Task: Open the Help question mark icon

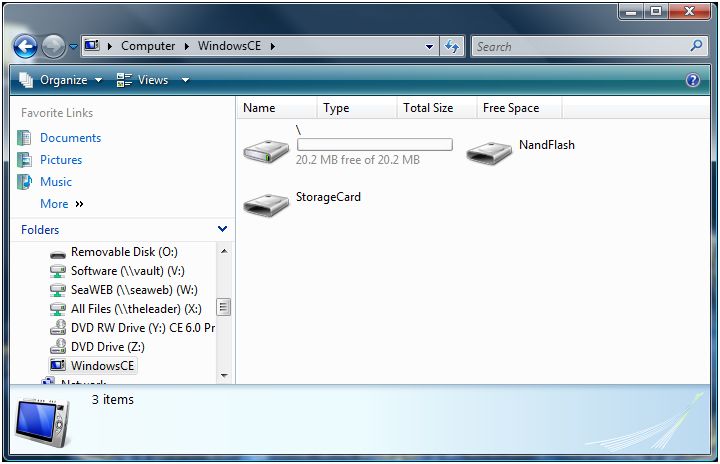Action: point(692,80)
